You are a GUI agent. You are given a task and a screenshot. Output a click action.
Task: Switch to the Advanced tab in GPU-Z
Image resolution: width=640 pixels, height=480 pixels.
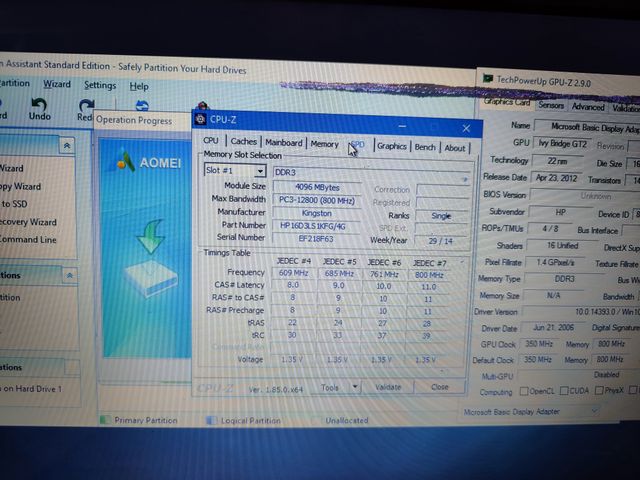coord(588,107)
